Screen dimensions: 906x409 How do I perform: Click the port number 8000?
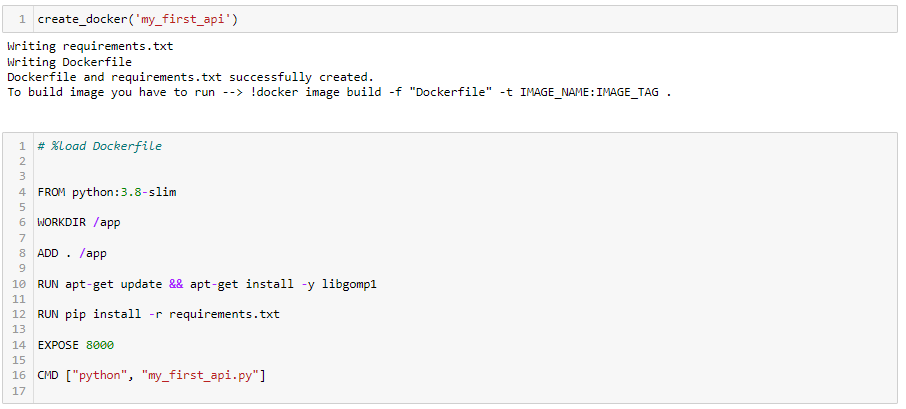(100, 345)
